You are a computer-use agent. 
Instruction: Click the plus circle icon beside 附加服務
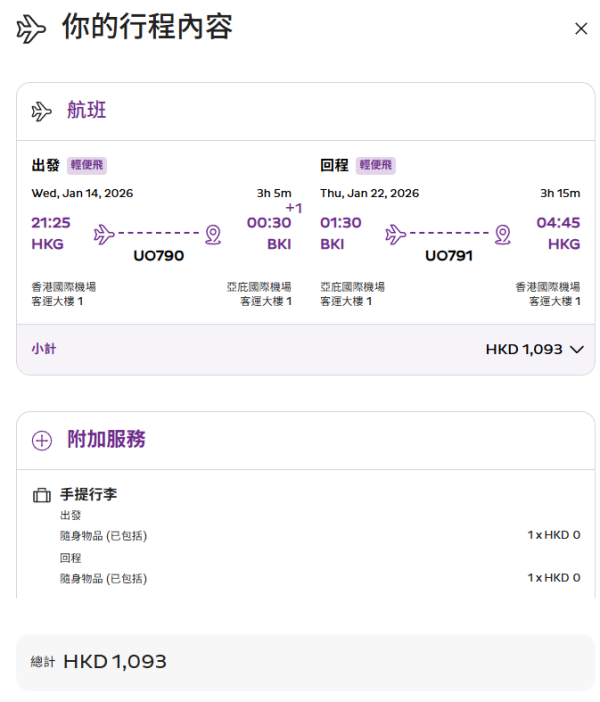[41, 440]
